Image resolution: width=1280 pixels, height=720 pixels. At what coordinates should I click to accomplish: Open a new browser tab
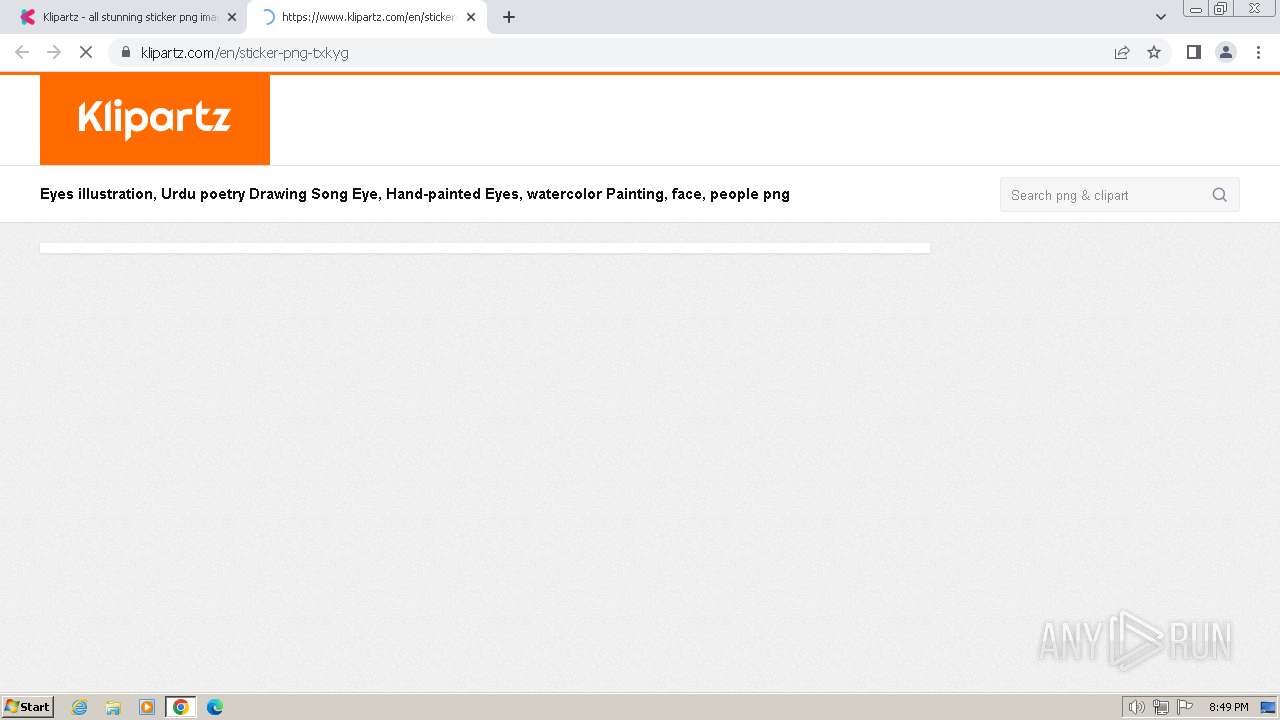point(509,17)
